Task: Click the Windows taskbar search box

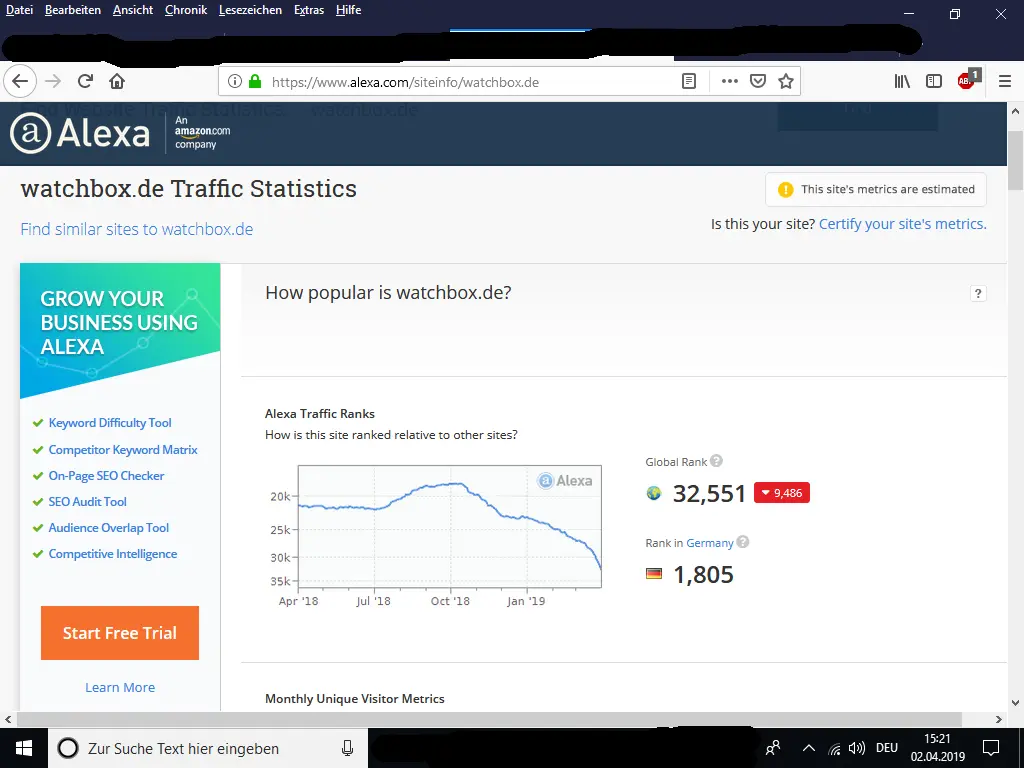Action: click(x=208, y=748)
